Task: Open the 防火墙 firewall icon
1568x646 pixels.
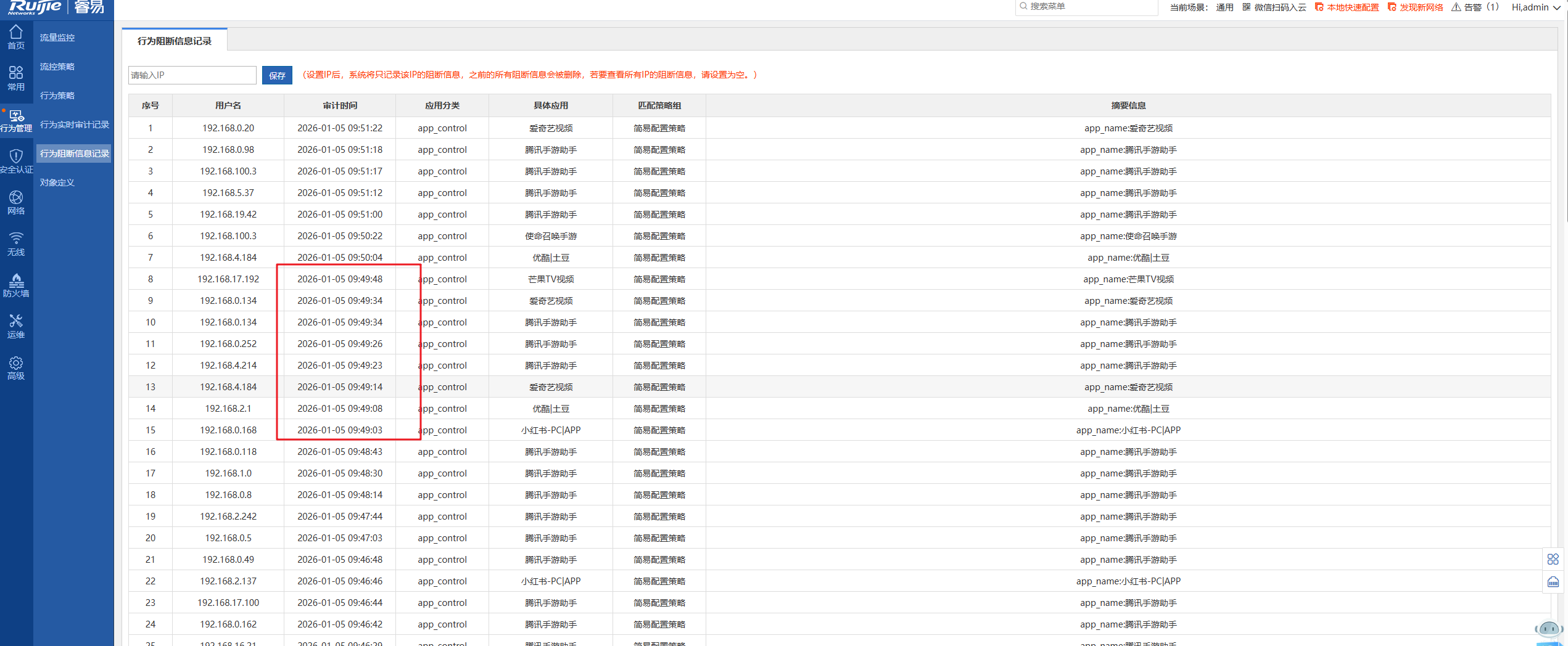Action: pyautogui.click(x=16, y=285)
